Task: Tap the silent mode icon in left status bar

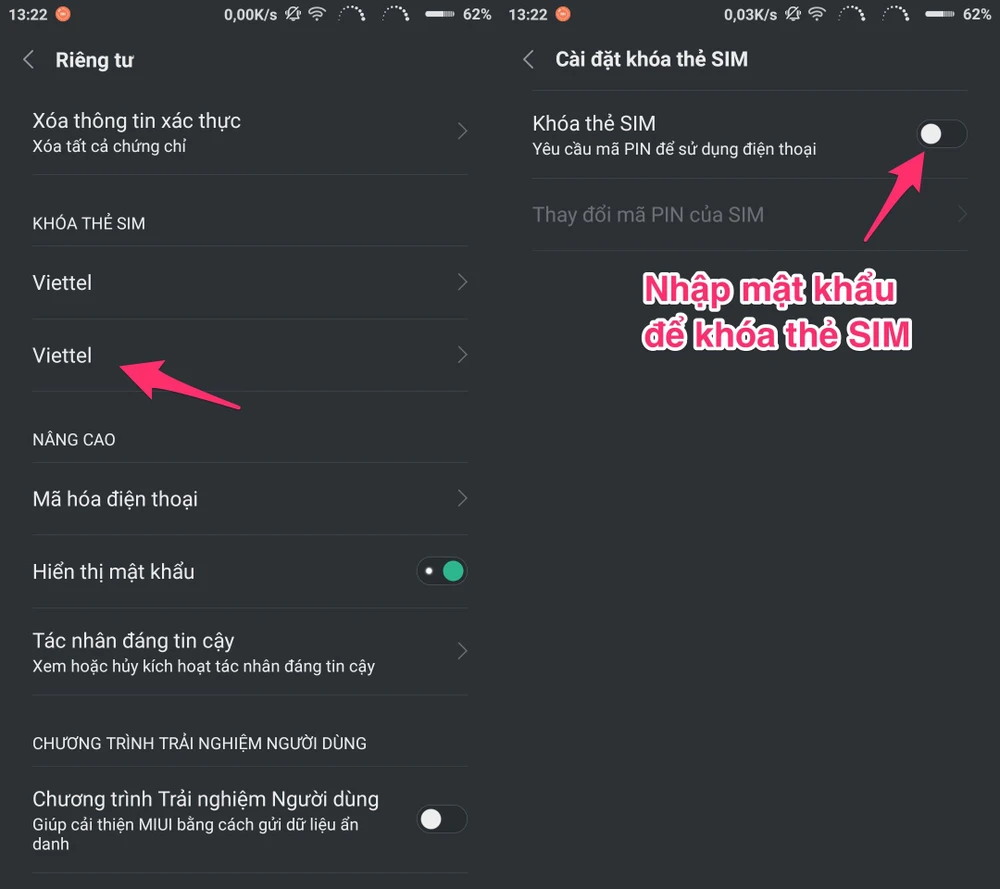Action: tap(293, 14)
